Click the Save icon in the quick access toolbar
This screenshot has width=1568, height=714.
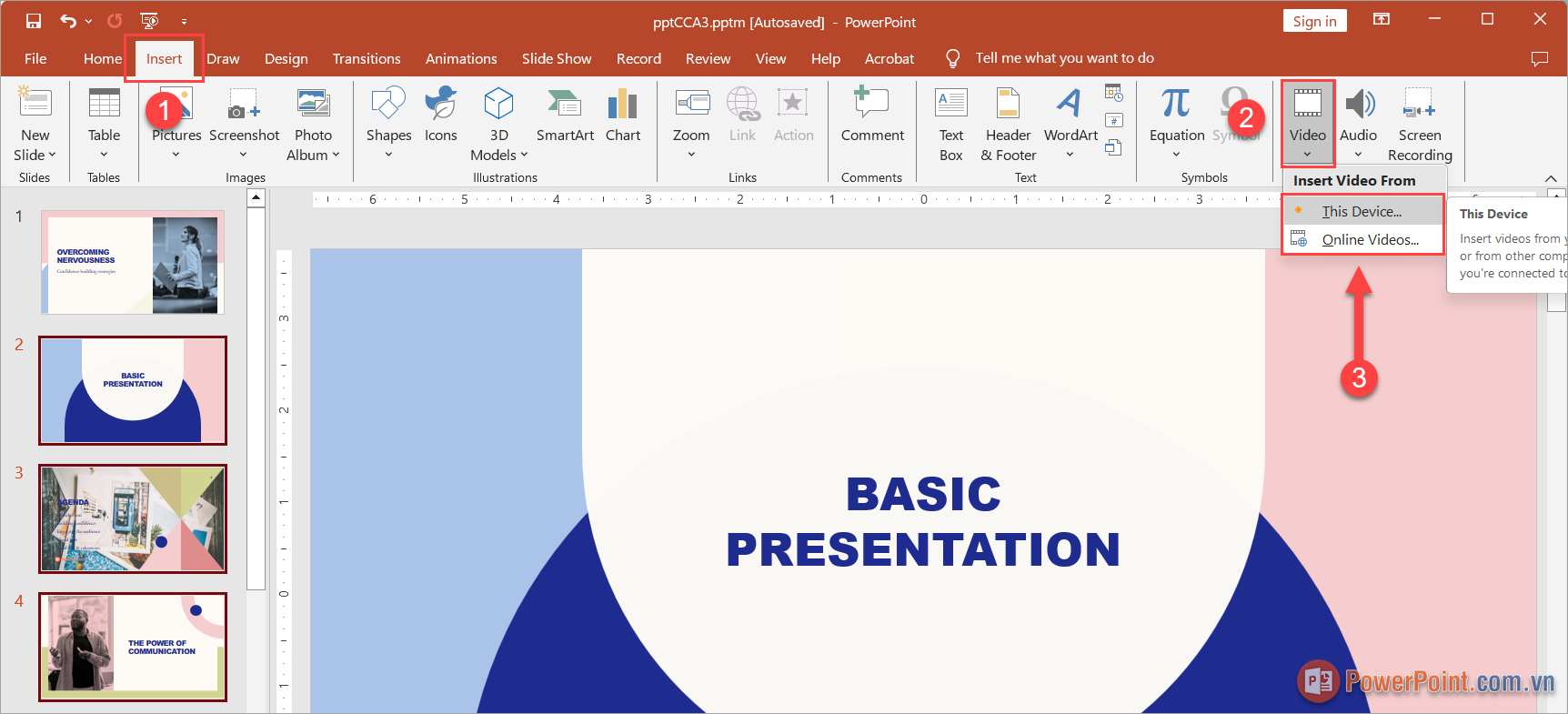pyautogui.click(x=34, y=21)
